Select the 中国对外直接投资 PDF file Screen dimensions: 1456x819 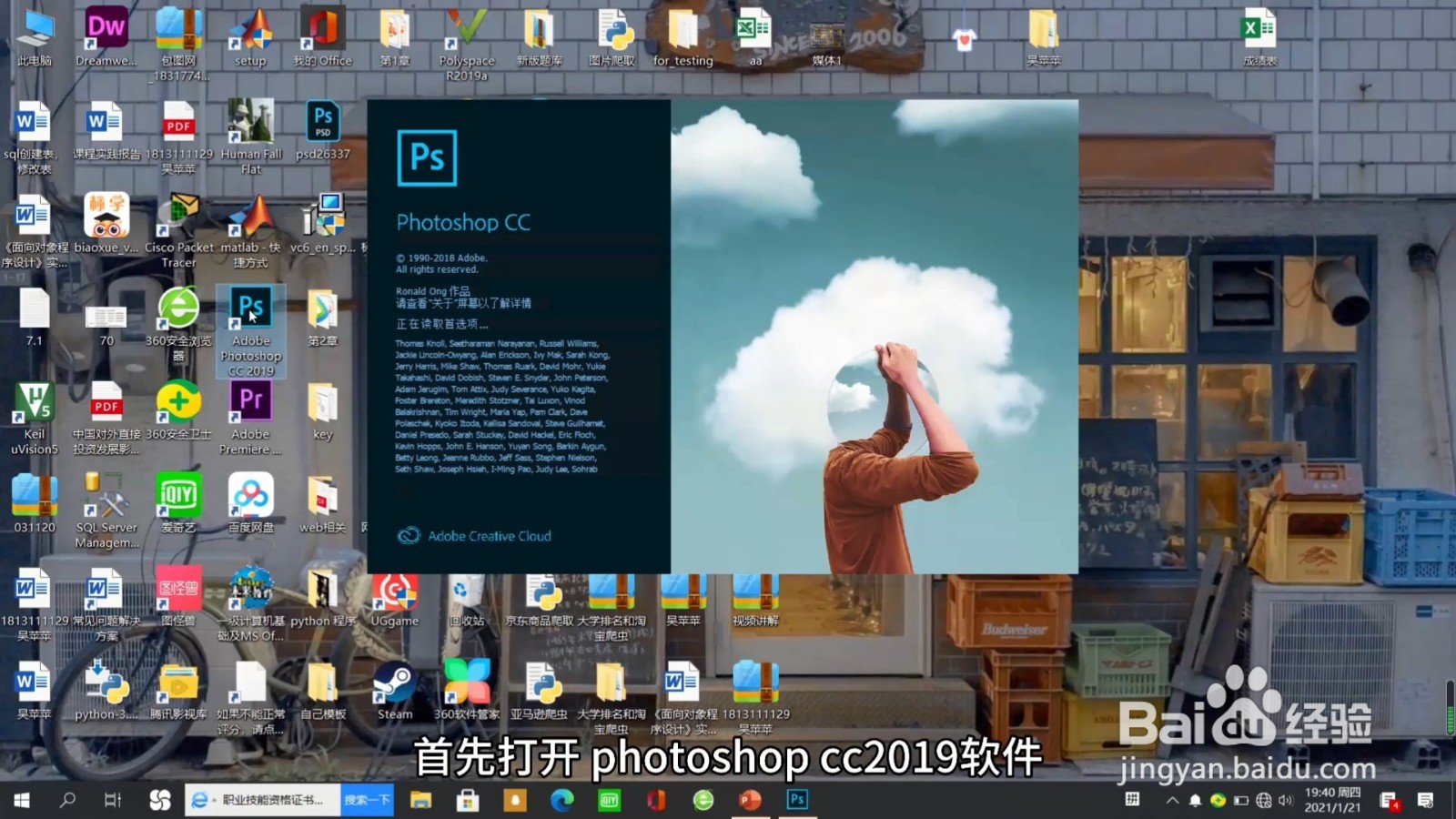tap(106, 418)
